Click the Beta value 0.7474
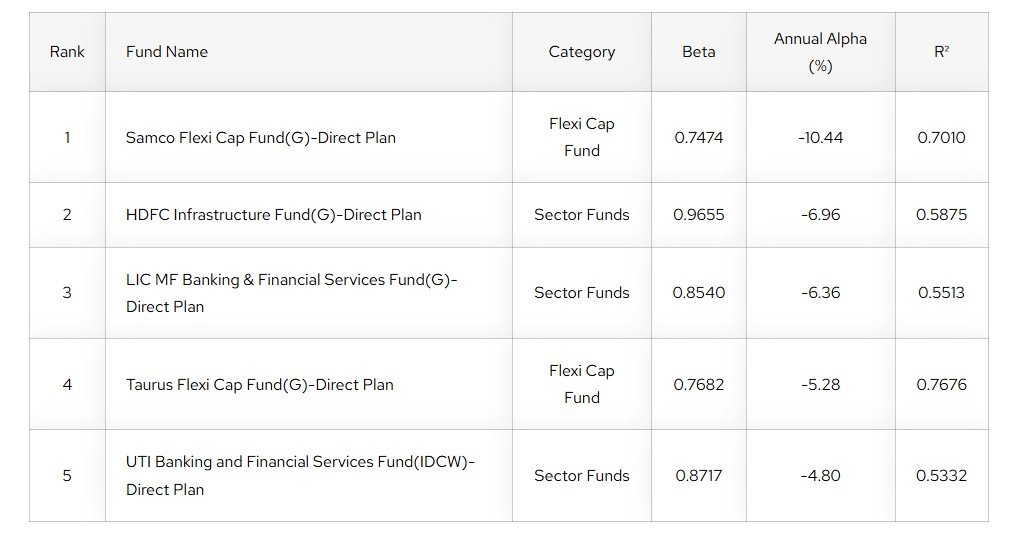 tap(698, 138)
